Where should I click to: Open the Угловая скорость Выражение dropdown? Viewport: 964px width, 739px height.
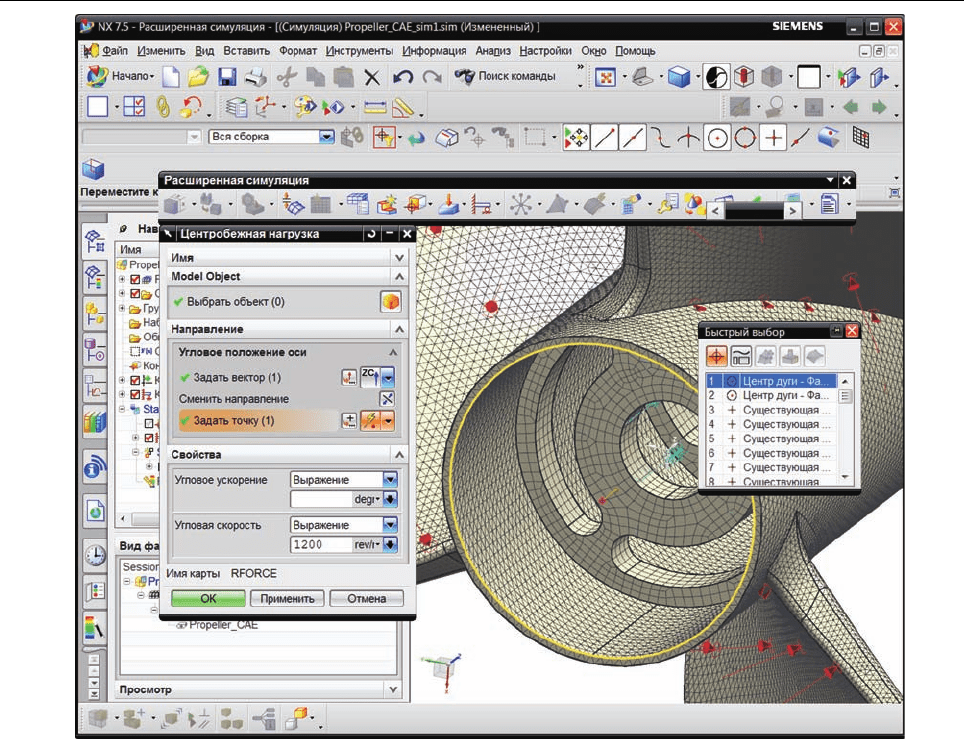pyautogui.click(x=390, y=525)
